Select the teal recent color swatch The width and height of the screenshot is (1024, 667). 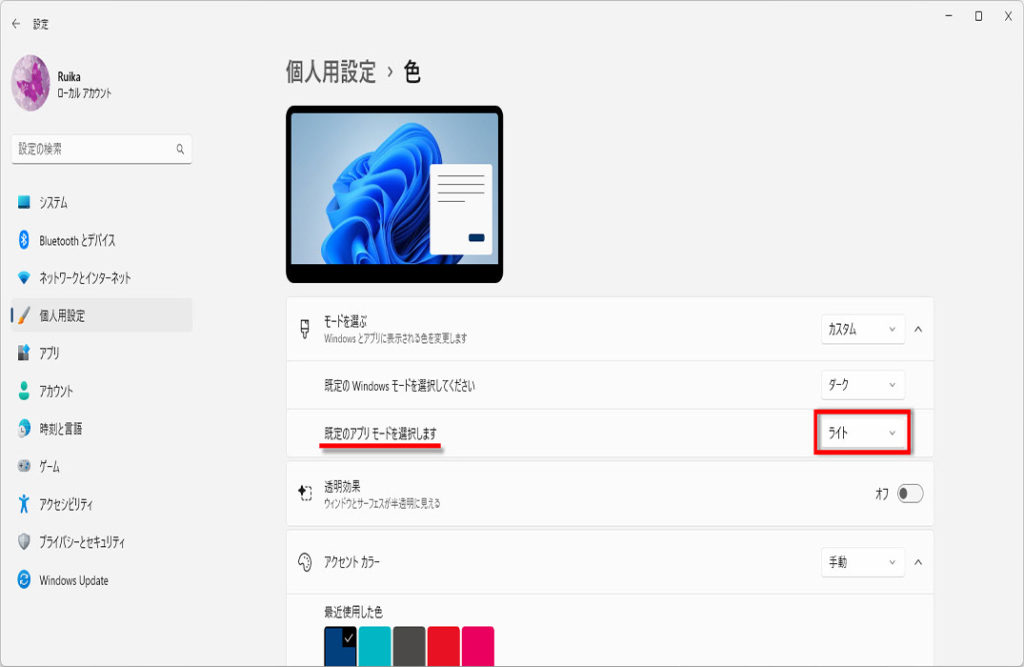(x=375, y=645)
